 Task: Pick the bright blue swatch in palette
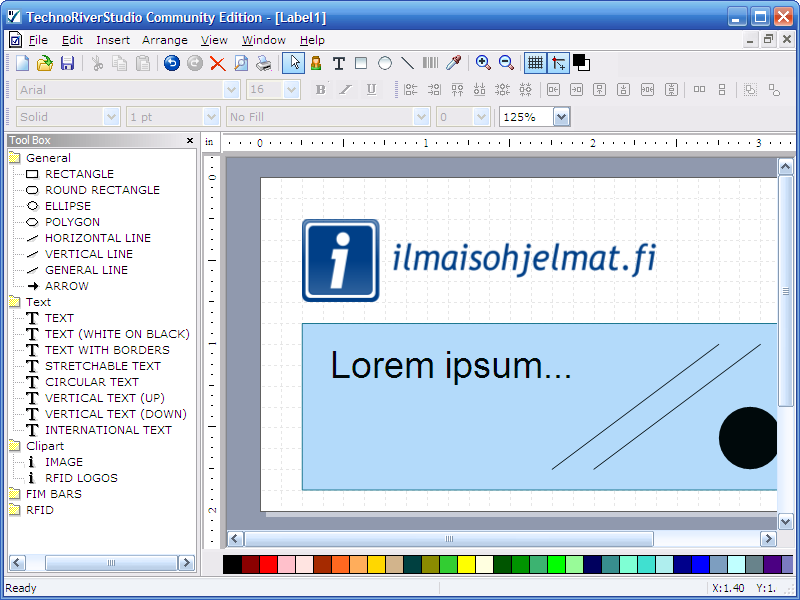pos(700,565)
